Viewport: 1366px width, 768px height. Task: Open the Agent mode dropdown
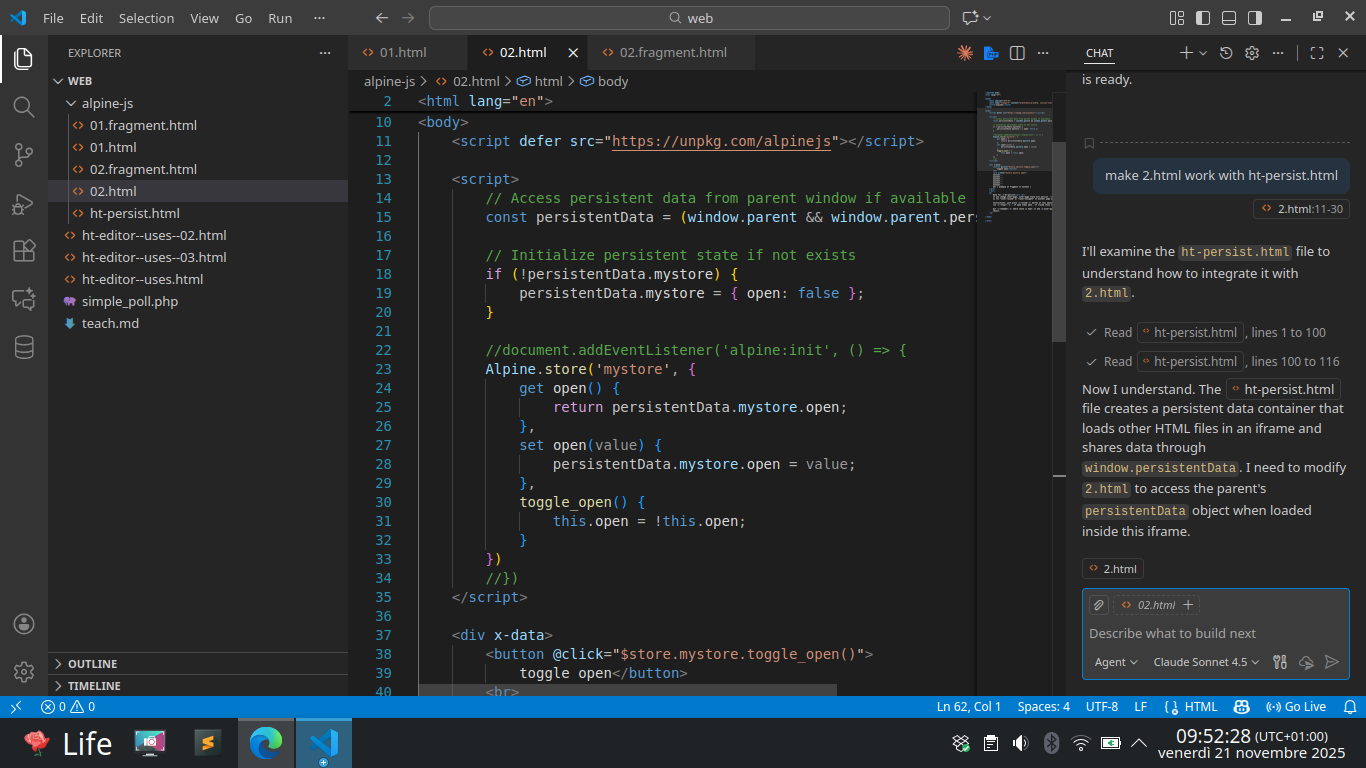(1116, 662)
